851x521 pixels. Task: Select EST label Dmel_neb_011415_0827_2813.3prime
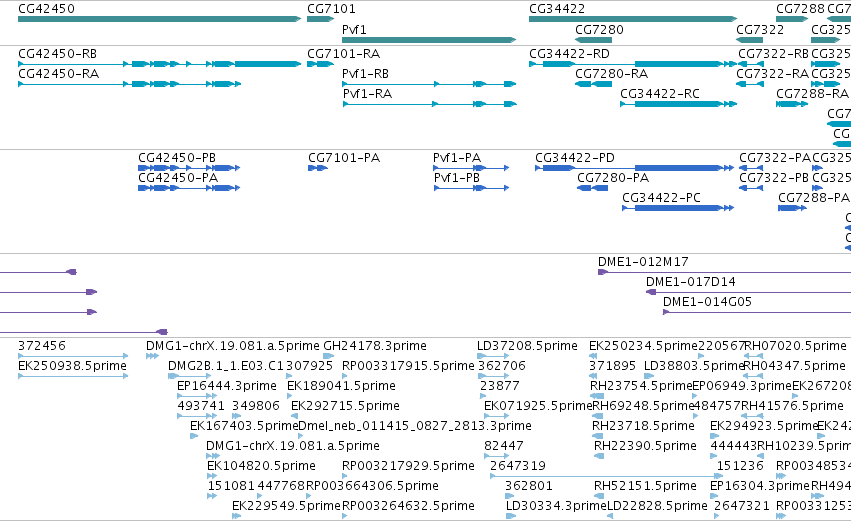tap(415, 427)
